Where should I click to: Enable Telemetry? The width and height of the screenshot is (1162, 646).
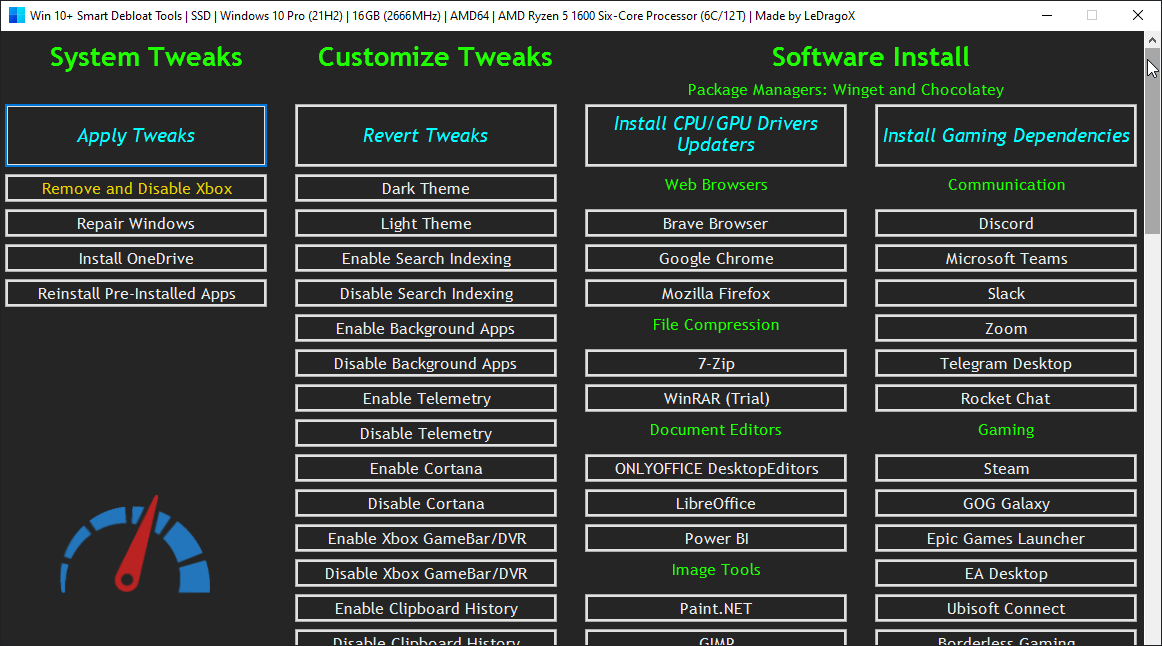point(425,398)
